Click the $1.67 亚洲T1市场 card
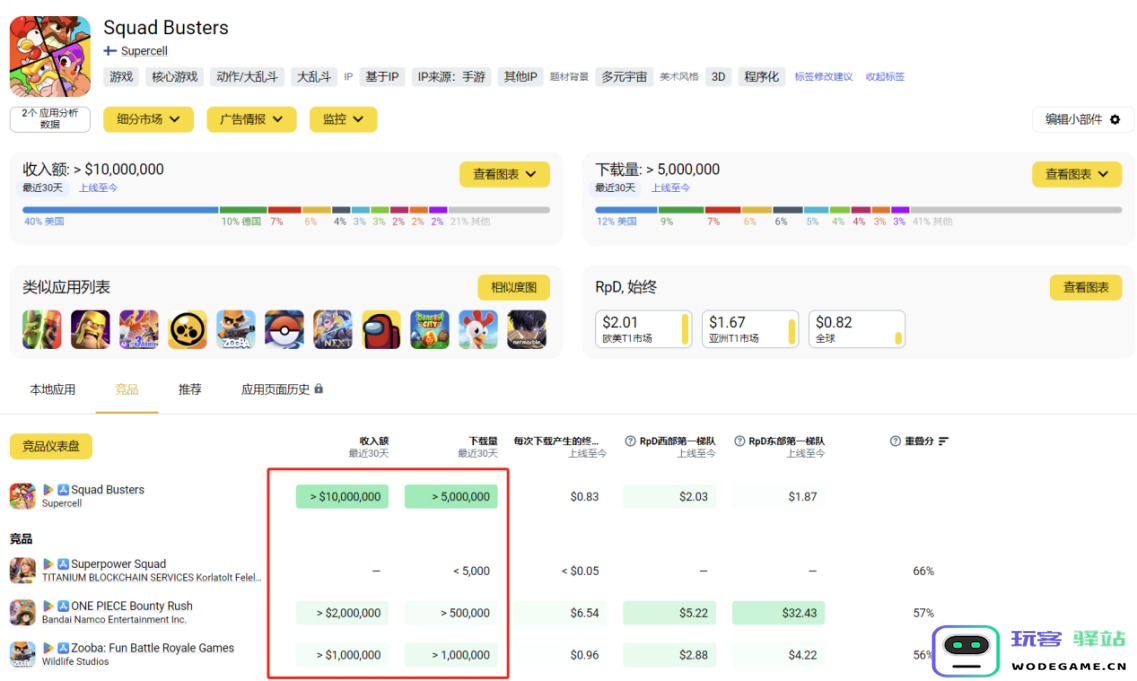This screenshot has width=1137, height=681. click(750, 329)
